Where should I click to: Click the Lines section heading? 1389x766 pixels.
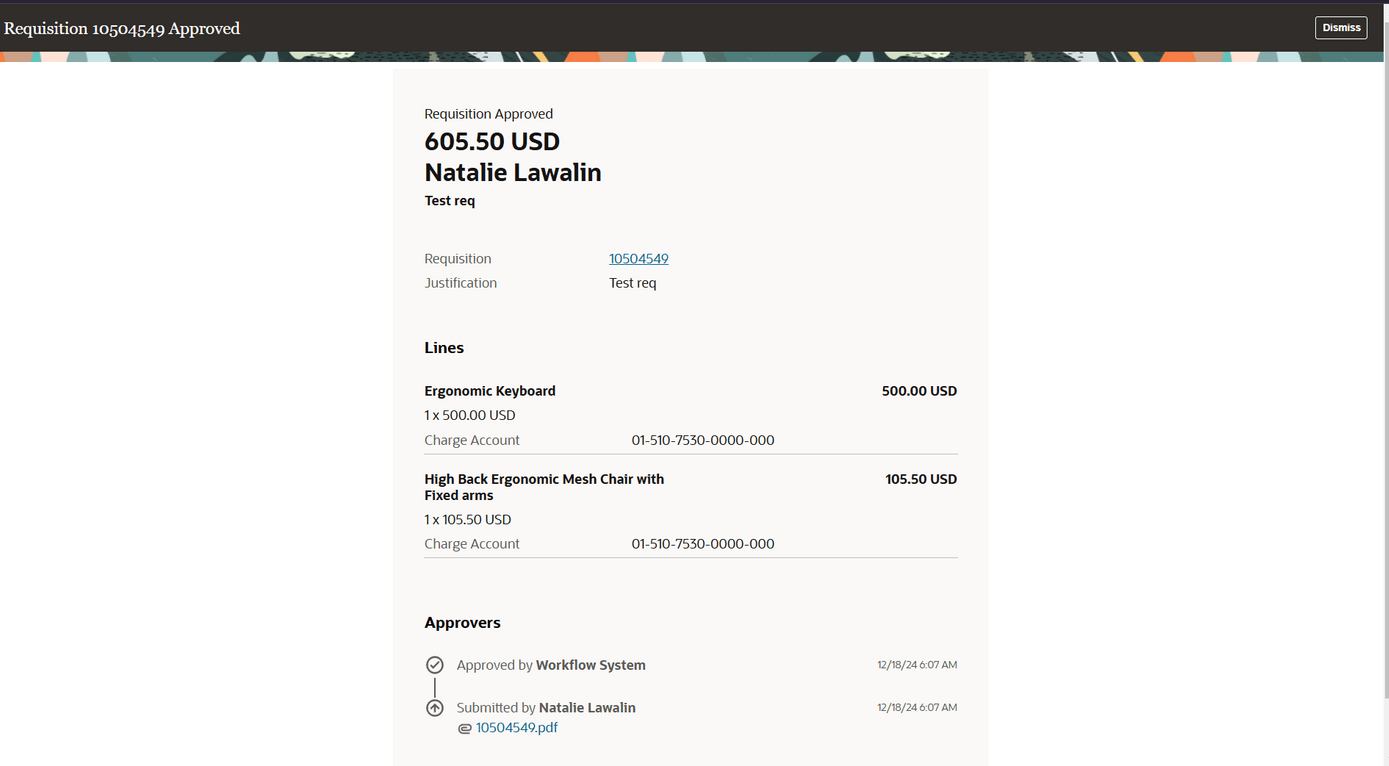(444, 347)
